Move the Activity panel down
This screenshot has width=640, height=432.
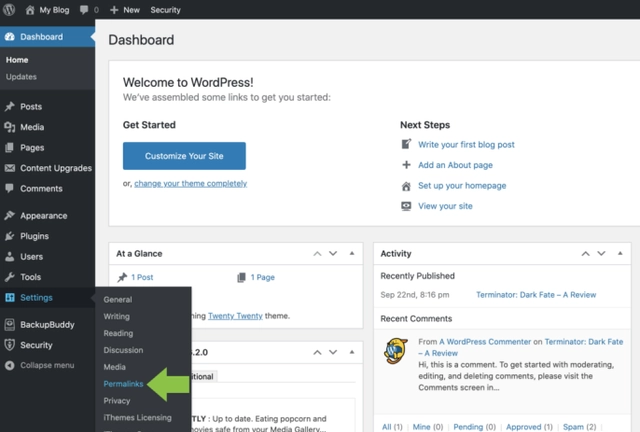598,254
